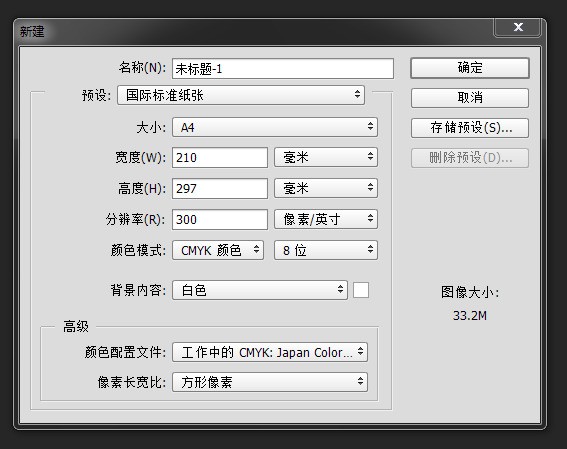Click the 名称 text field
Image resolution: width=567 pixels, height=449 pixels.
(283, 69)
